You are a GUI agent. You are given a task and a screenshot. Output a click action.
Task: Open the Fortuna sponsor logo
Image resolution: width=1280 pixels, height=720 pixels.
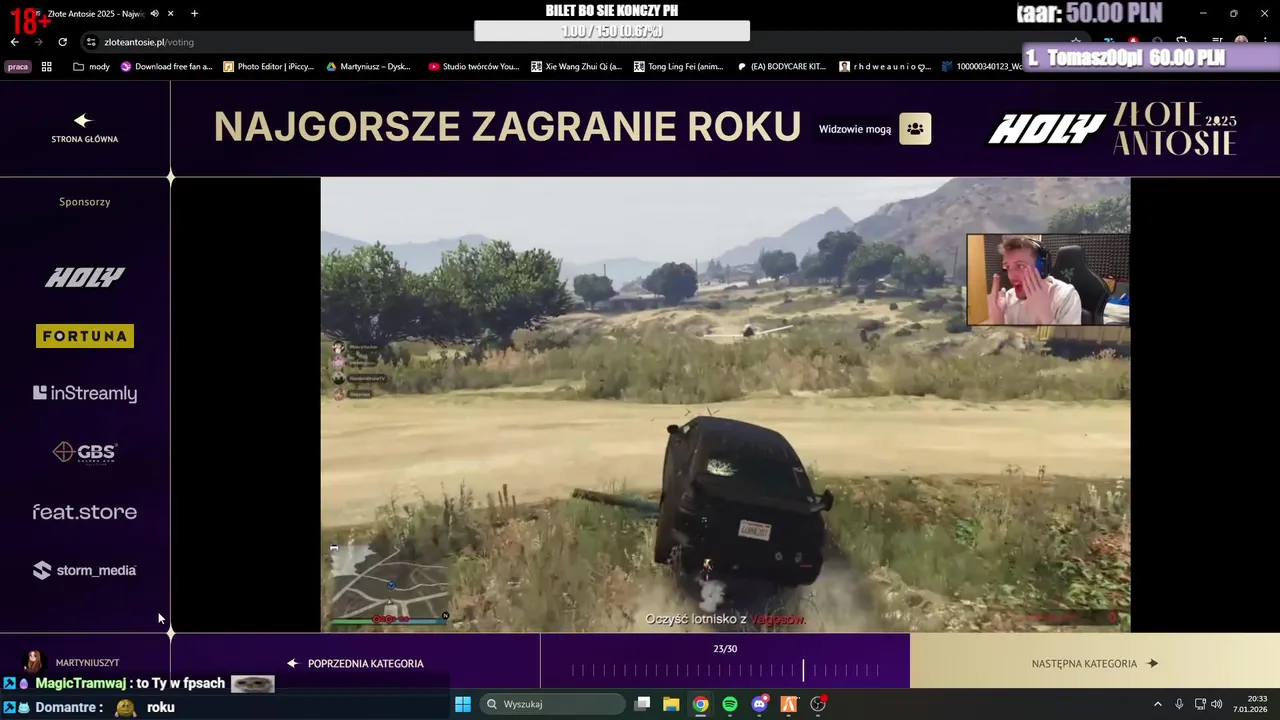[x=85, y=336]
